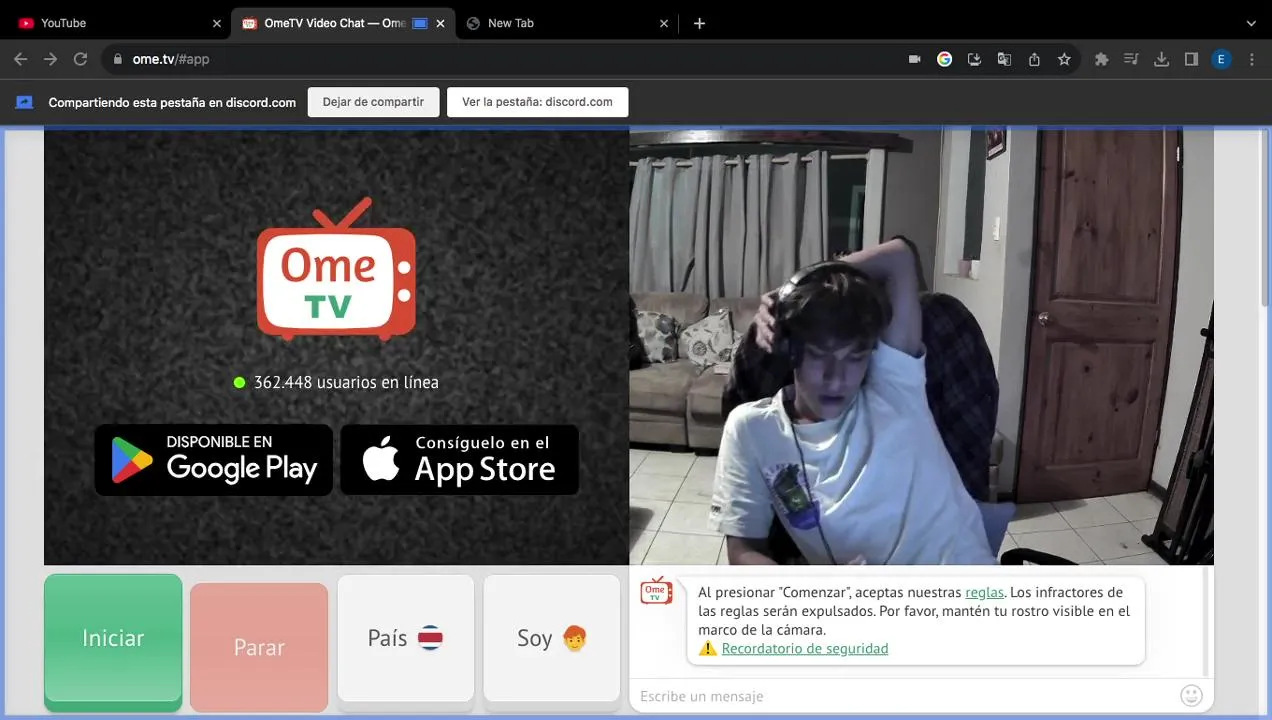Open camera permission indicator in address bar
This screenshot has height=720, width=1272.
[914, 59]
